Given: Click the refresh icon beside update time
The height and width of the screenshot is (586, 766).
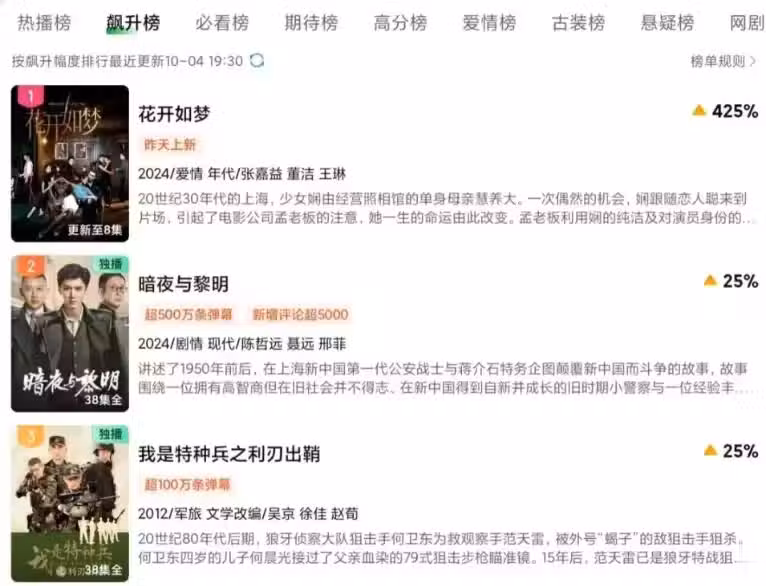Looking at the screenshot, I should tap(257, 61).
